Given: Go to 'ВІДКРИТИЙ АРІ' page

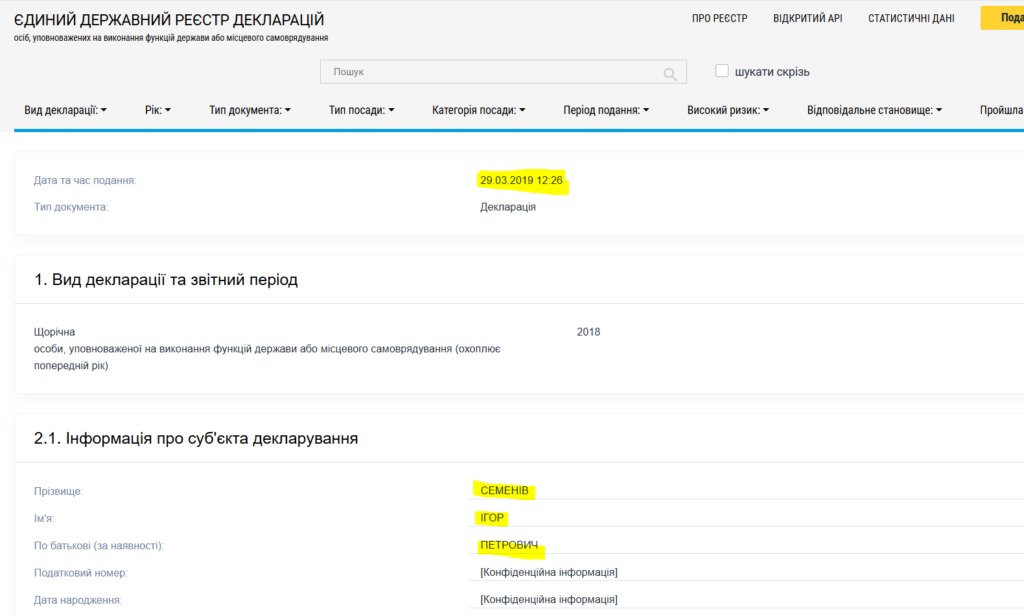Looking at the screenshot, I should coord(807,18).
